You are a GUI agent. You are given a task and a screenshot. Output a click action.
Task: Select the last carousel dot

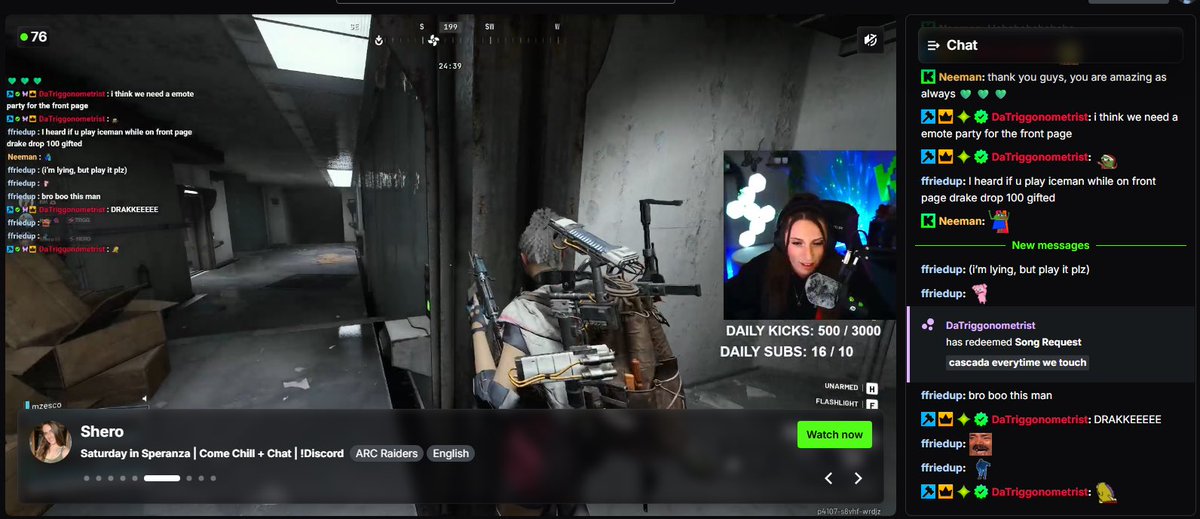213,478
